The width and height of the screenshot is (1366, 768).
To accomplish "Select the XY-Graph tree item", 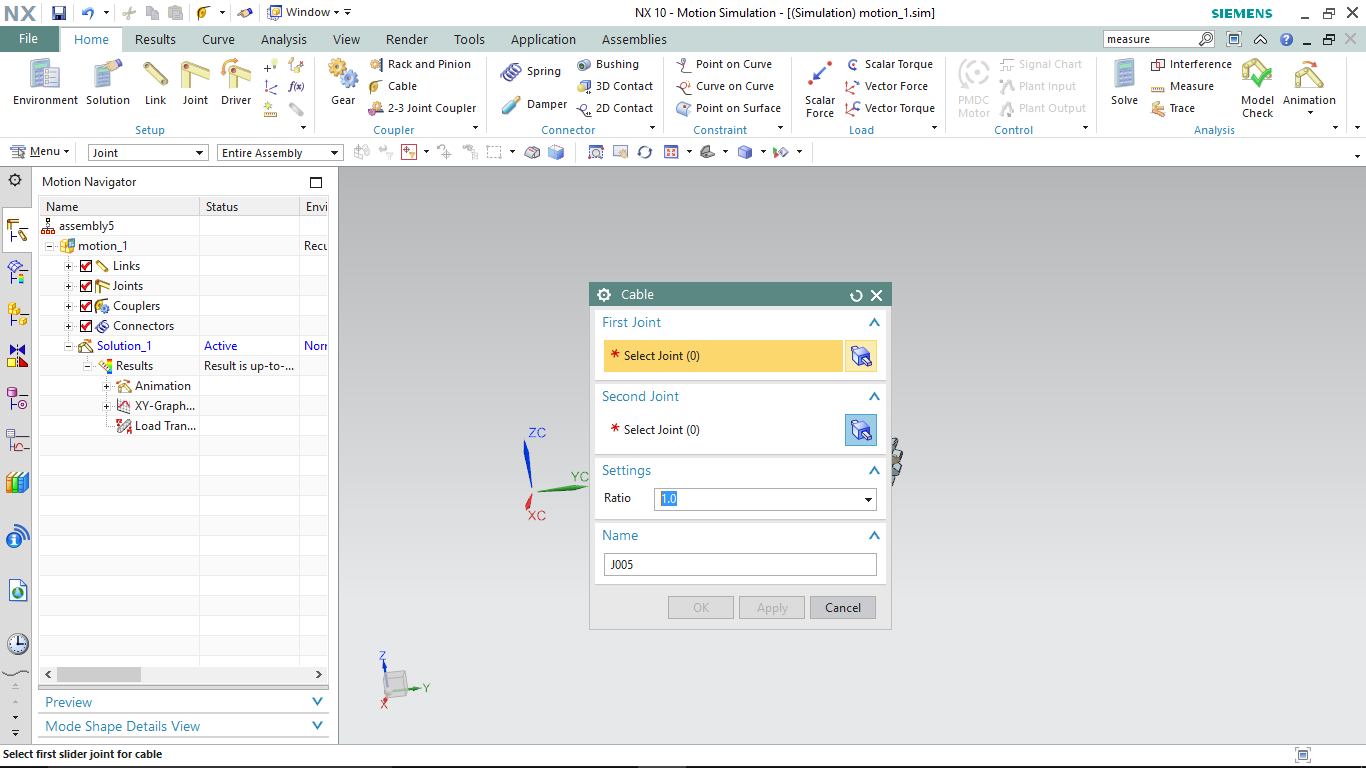I will click(165, 406).
